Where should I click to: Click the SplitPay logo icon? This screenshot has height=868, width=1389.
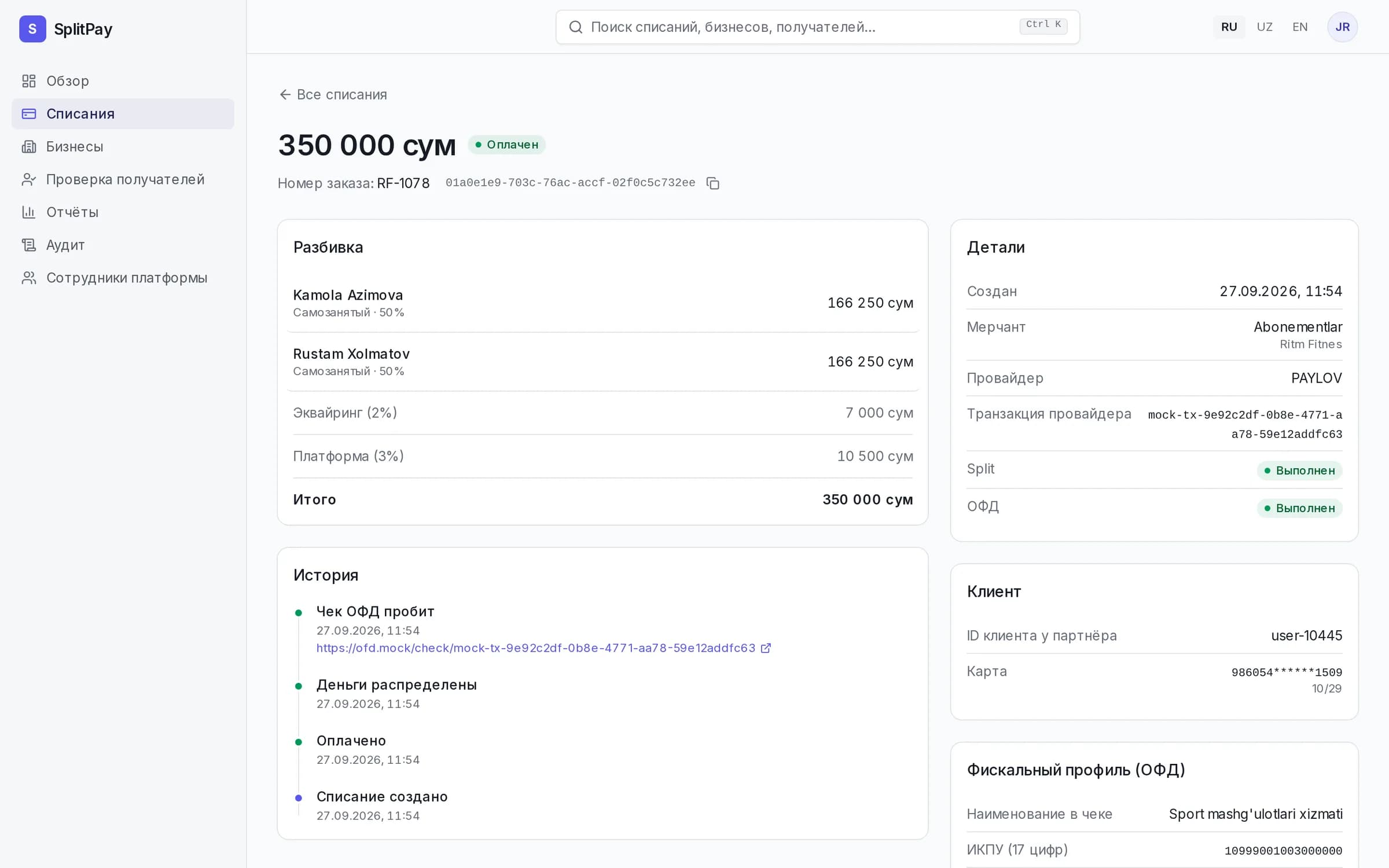pyautogui.click(x=32, y=29)
